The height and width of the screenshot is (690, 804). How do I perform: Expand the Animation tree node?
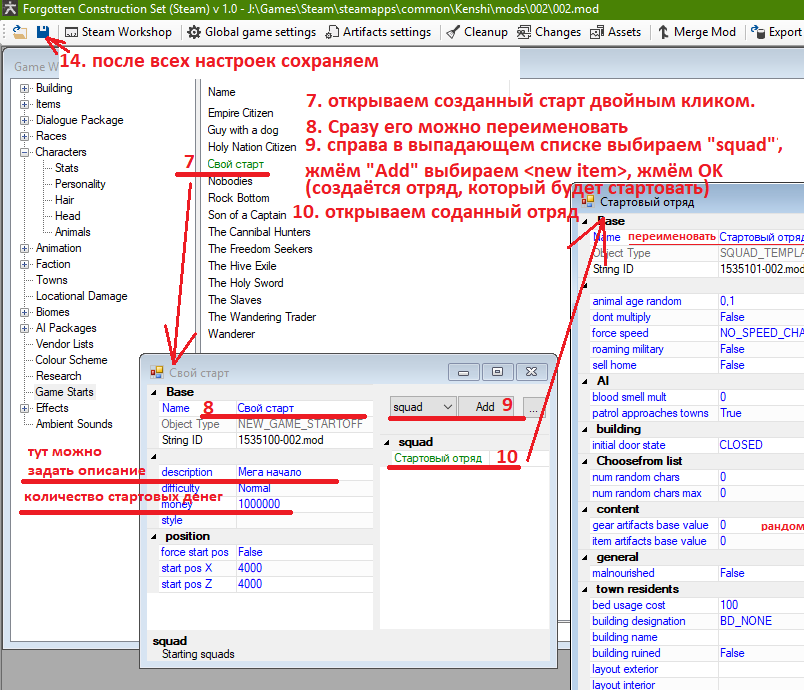(x=24, y=248)
